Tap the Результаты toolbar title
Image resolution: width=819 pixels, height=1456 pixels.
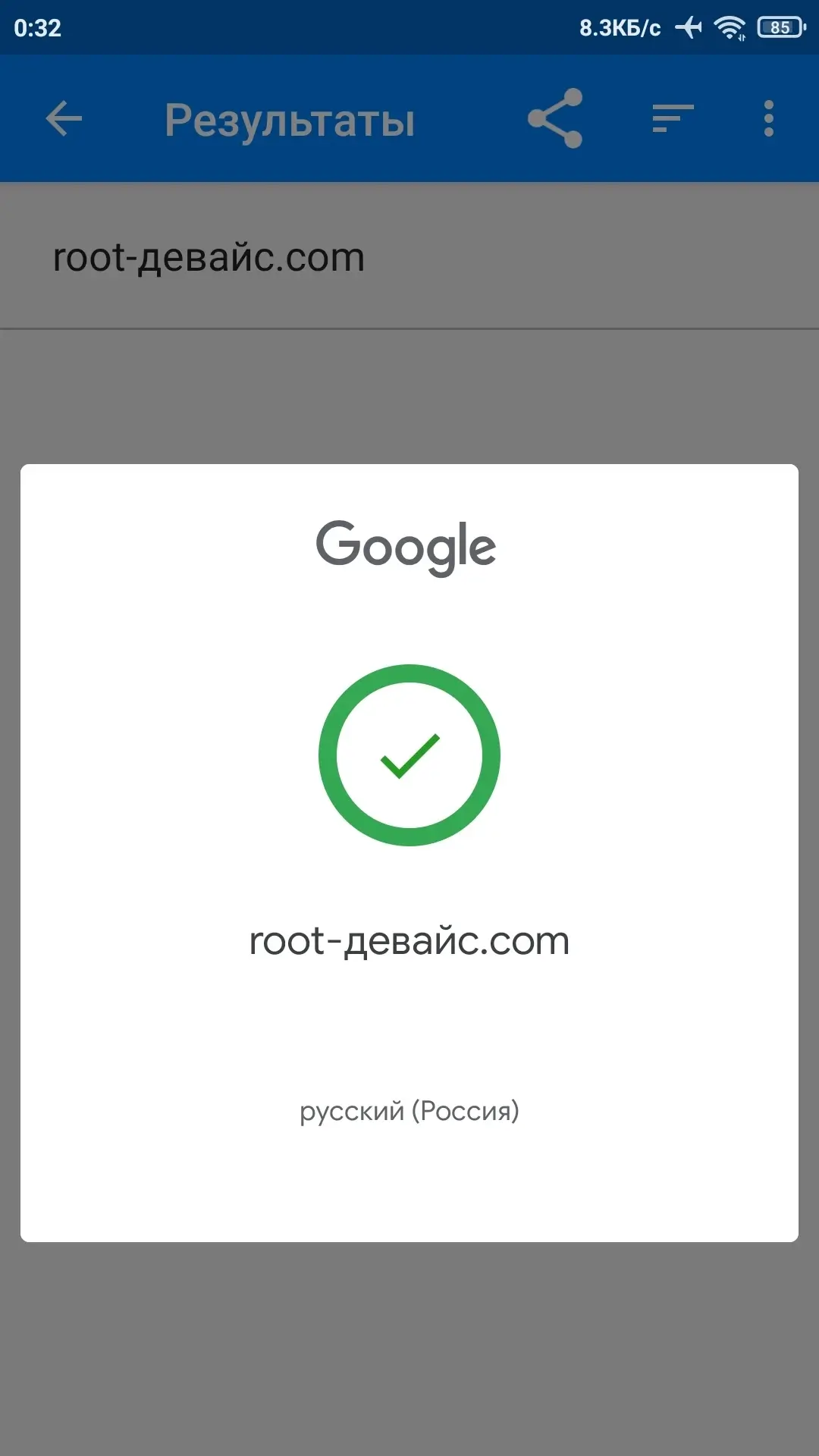pos(290,121)
